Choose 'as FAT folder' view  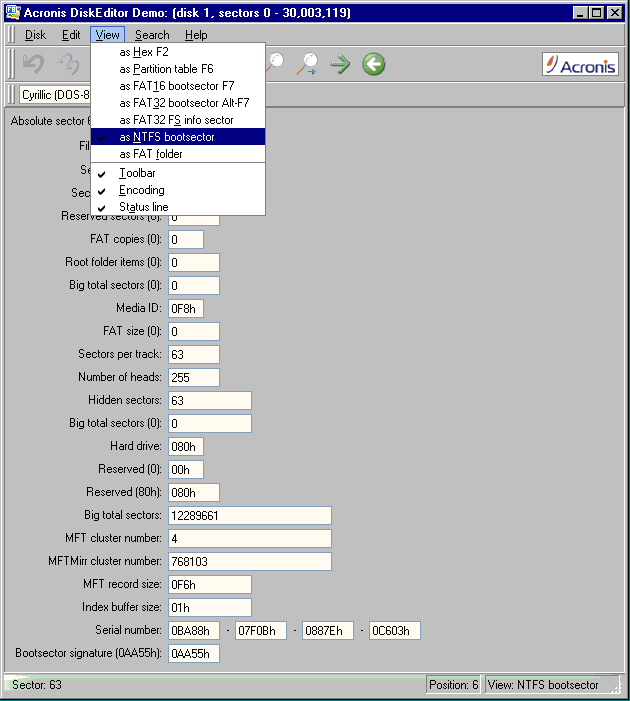178,154
